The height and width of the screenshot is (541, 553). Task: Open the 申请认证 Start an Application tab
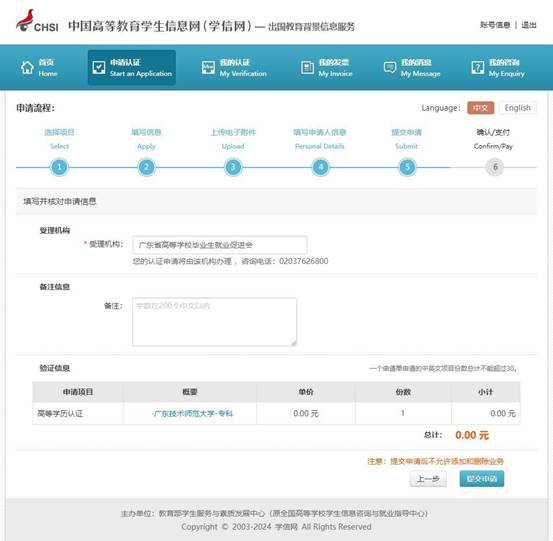pyautogui.click(x=132, y=67)
